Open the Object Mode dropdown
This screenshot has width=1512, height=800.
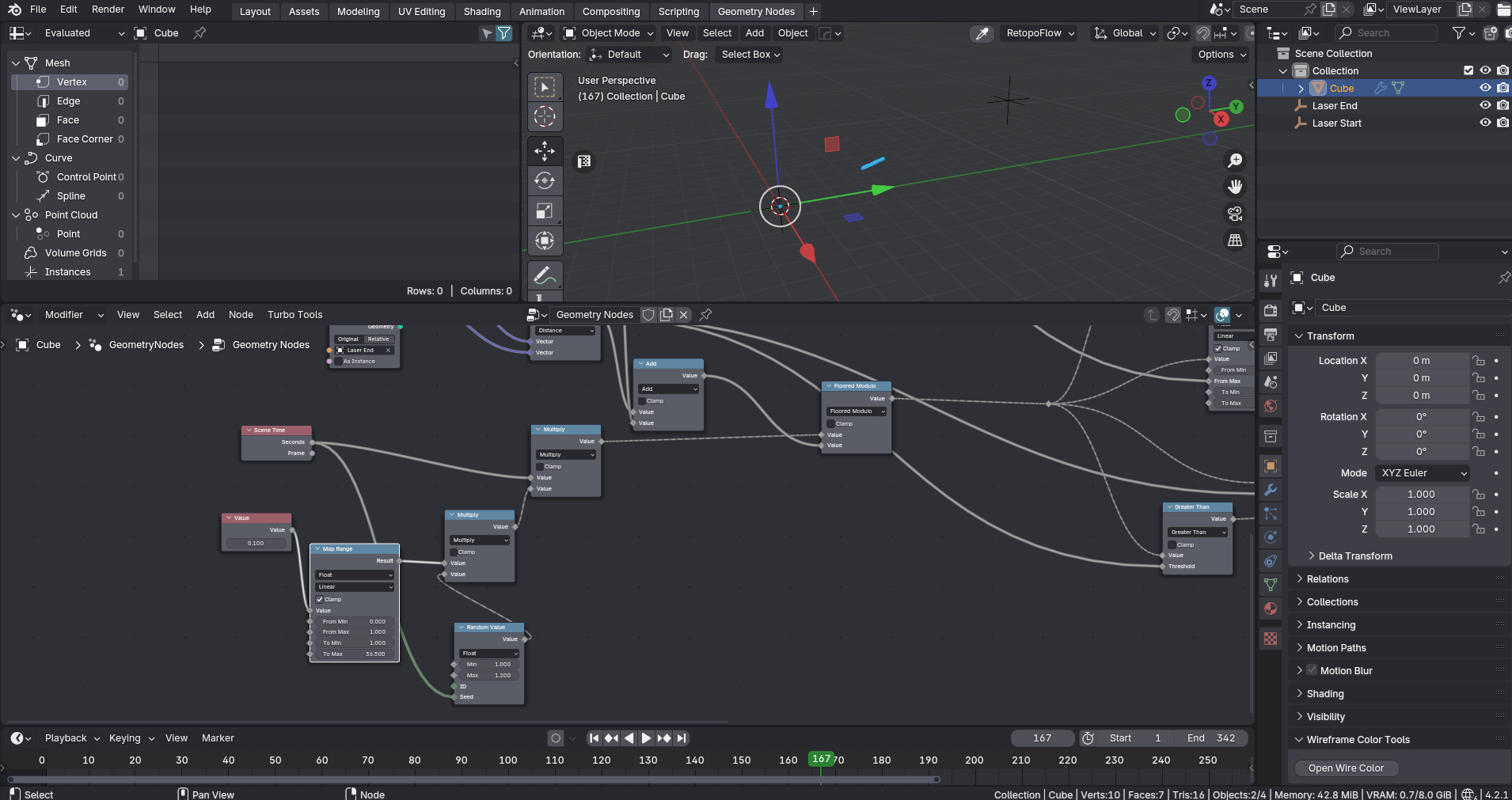coord(609,33)
